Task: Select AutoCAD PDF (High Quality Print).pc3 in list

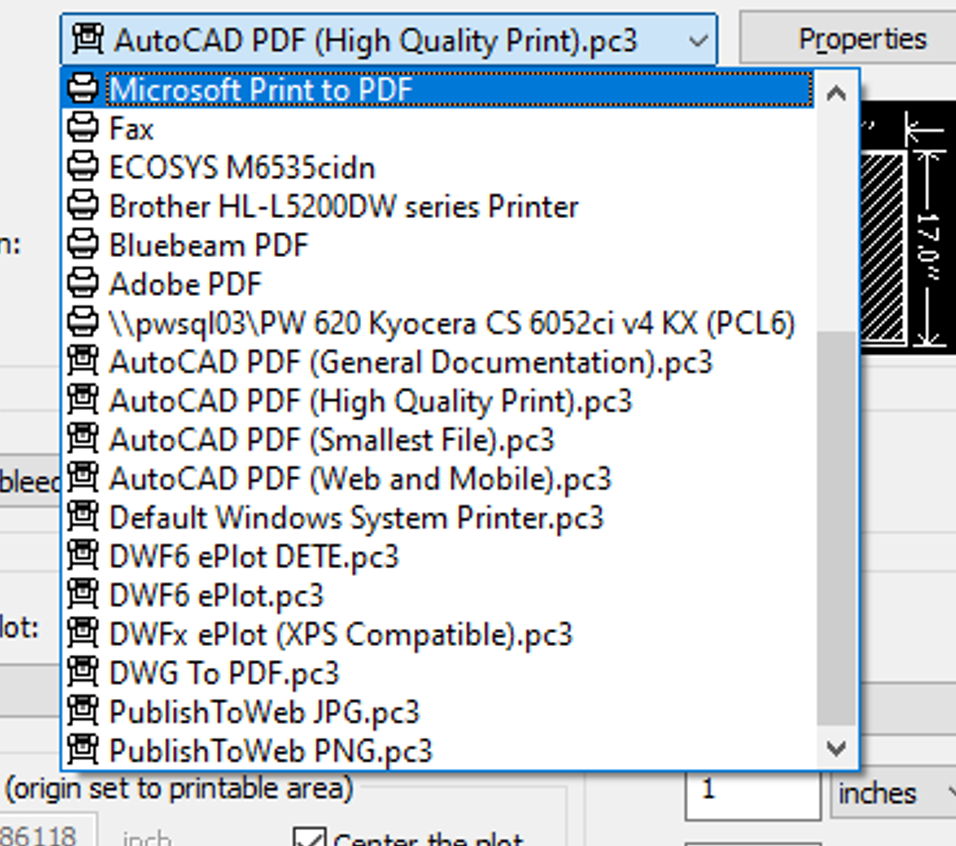Action: pos(439,401)
